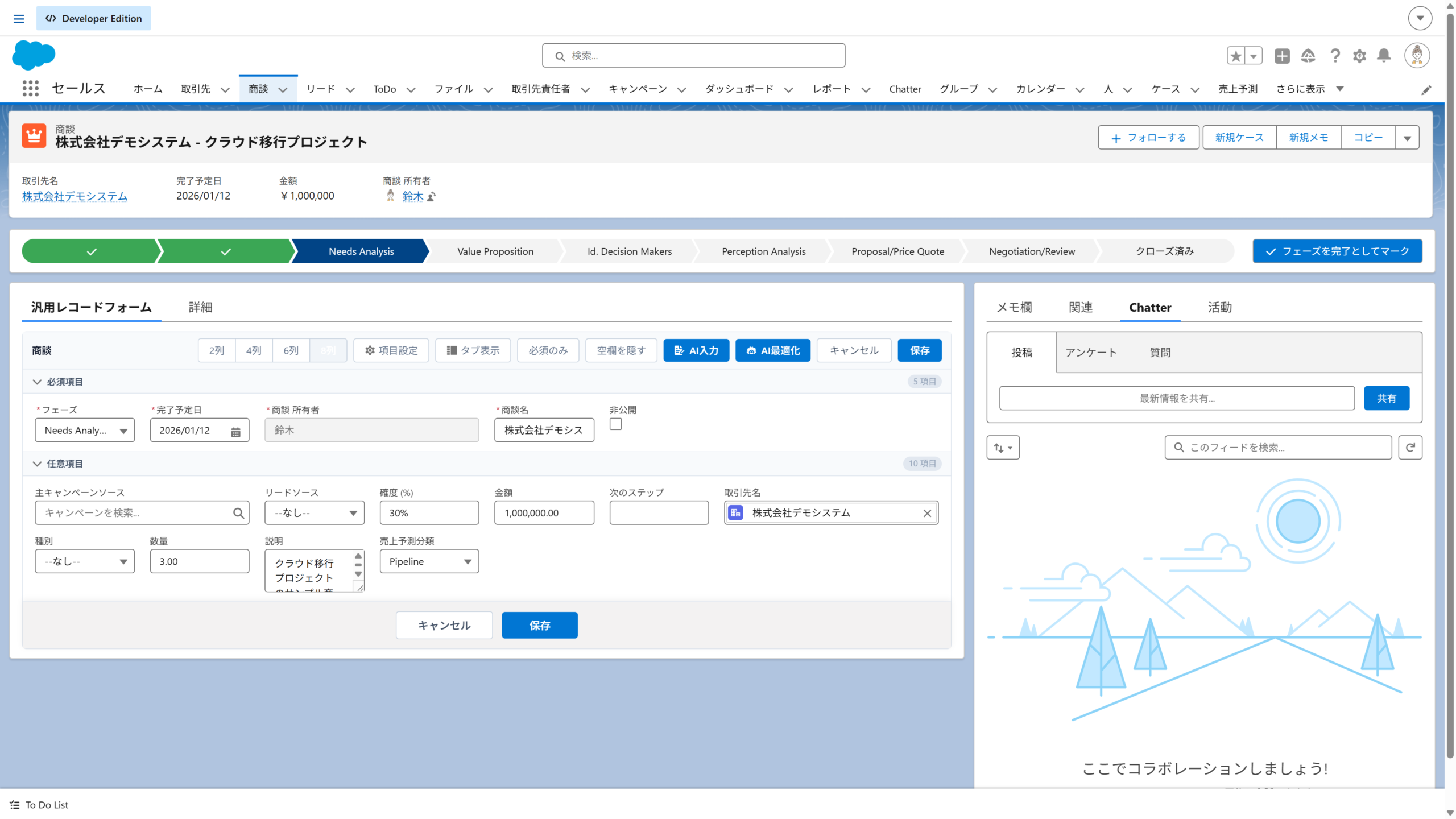Select the 2列 column layout option
Viewport: 1456px width, 819px height.
pos(217,350)
